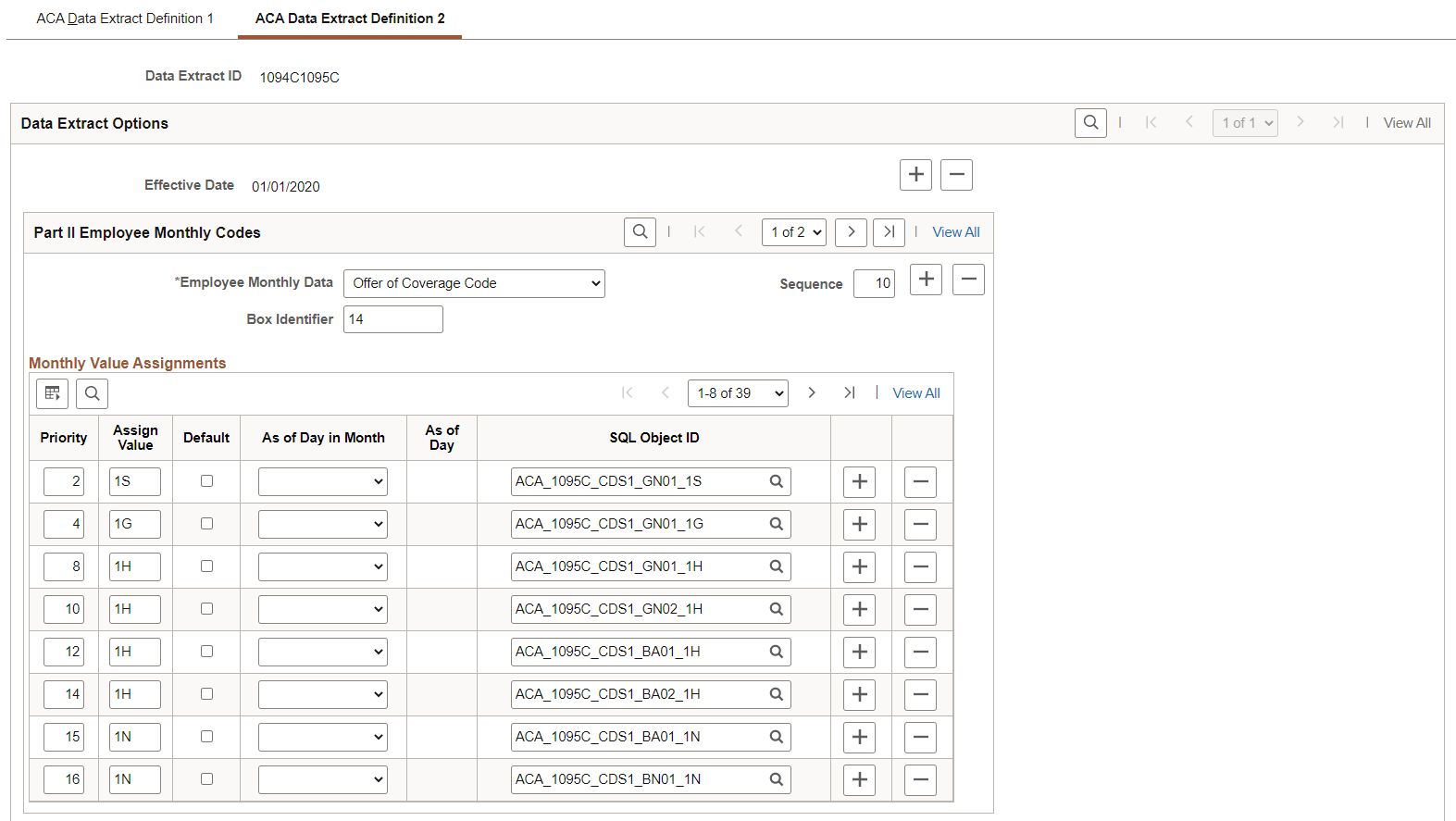Jump to last Part II Employee Monthly Codes row
This screenshot has width=1456, height=821.
point(889,232)
